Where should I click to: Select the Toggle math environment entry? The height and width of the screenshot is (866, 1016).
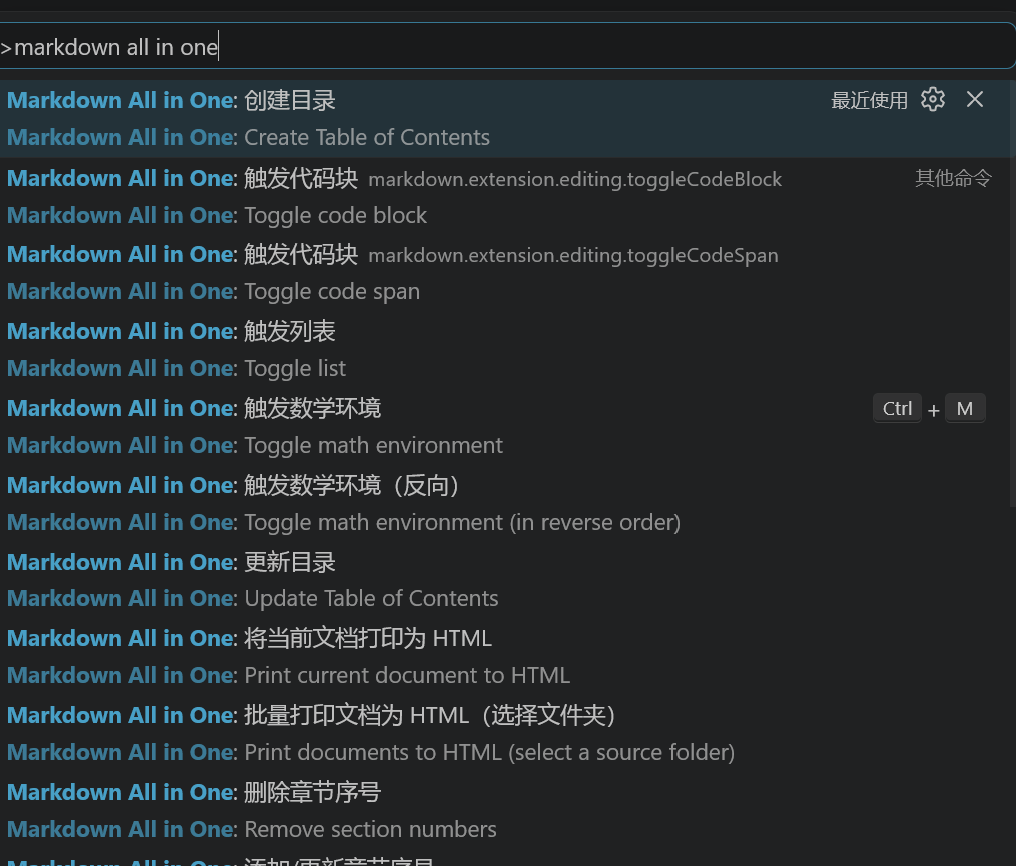tap(255, 446)
